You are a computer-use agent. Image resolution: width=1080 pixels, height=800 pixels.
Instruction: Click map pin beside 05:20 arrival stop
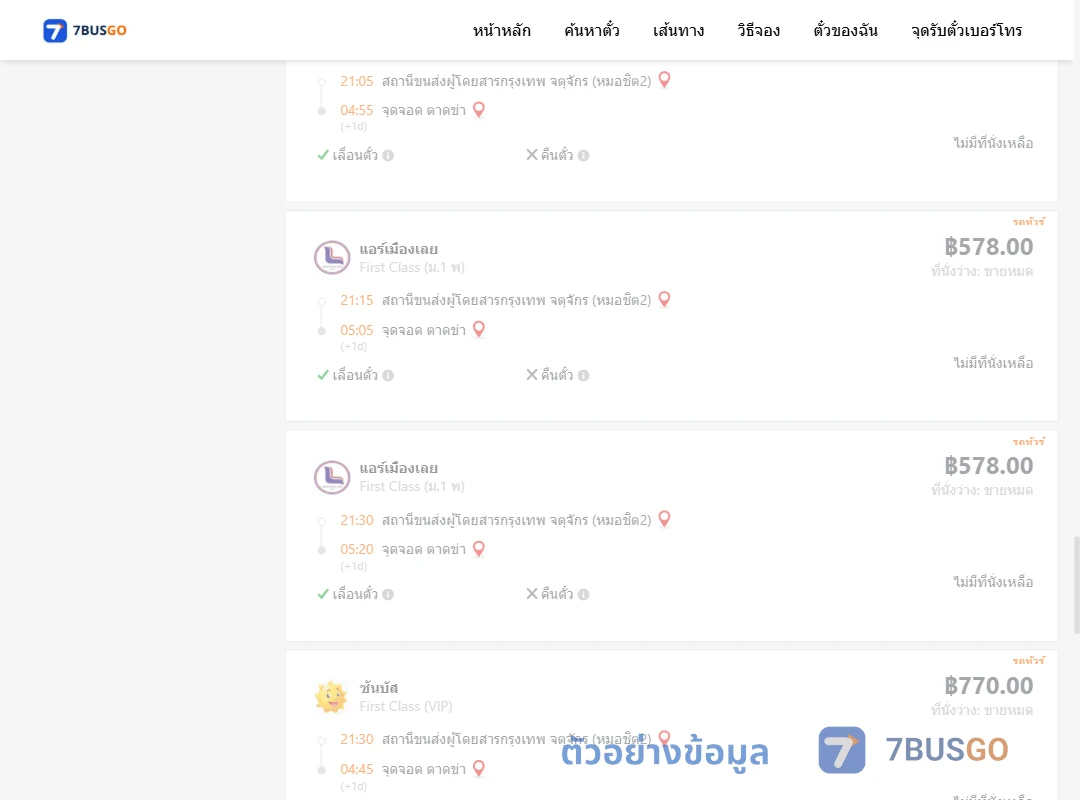[x=479, y=548]
